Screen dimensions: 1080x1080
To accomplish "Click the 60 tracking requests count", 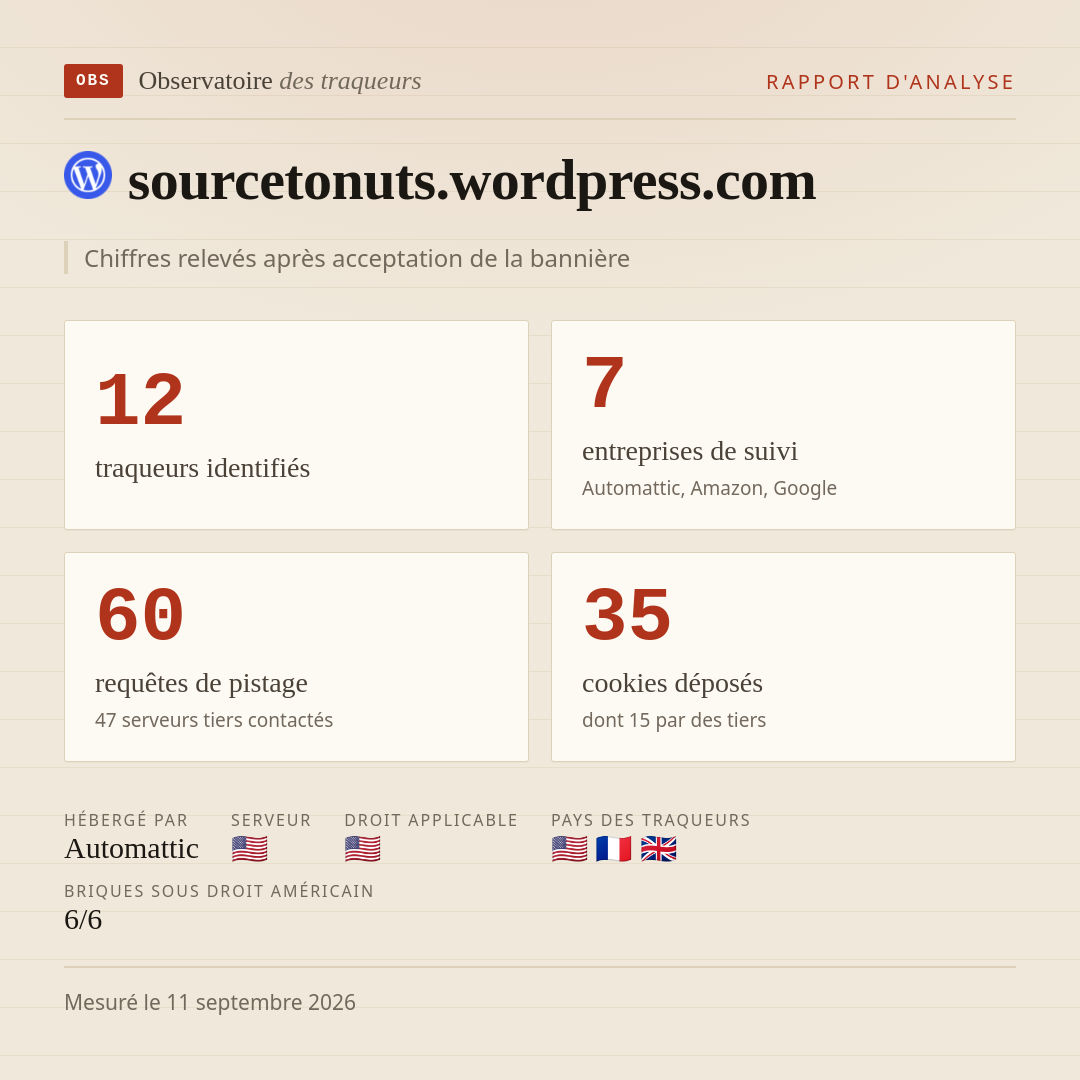I will (x=140, y=615).
